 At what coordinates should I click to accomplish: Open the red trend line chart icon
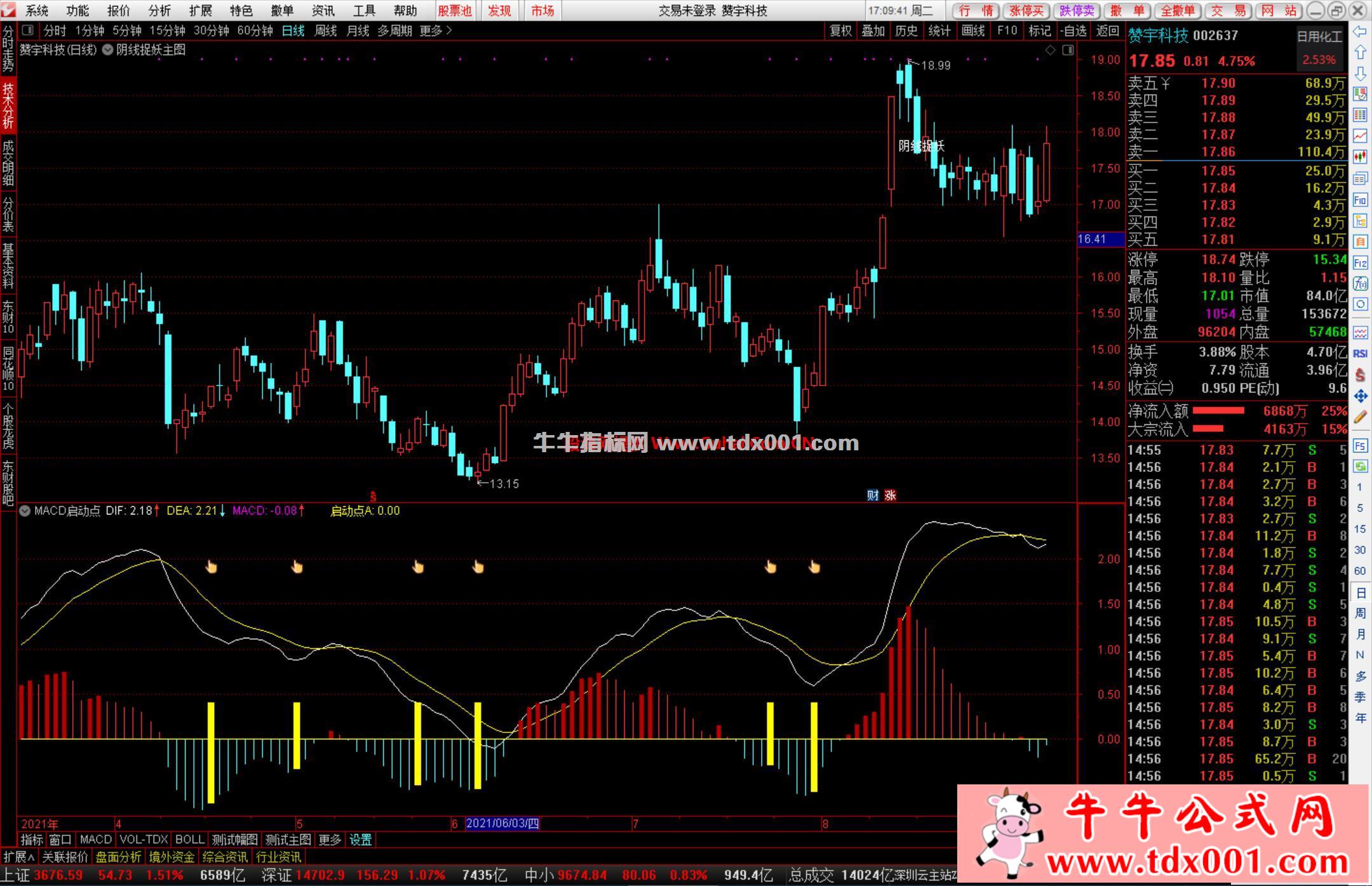(1360, 136)
